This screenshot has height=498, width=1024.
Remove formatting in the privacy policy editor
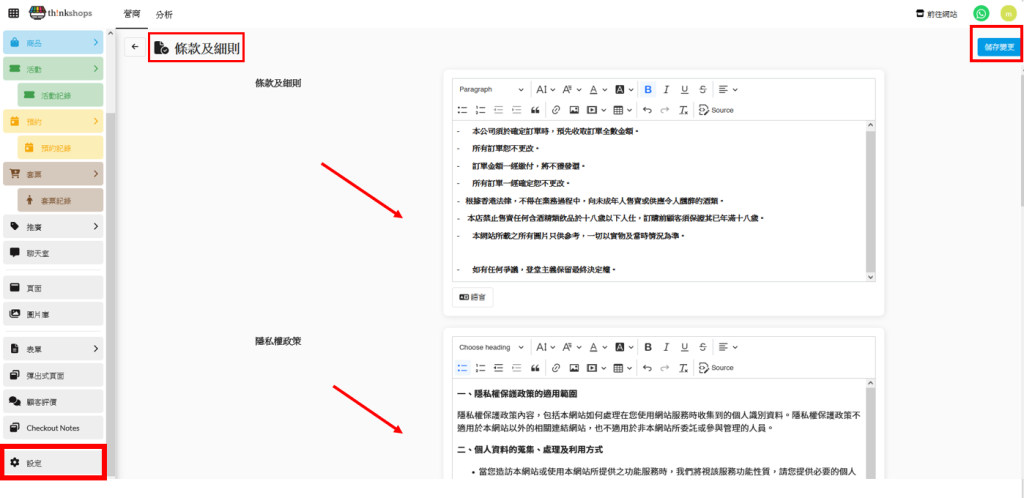tap(683, 368)
